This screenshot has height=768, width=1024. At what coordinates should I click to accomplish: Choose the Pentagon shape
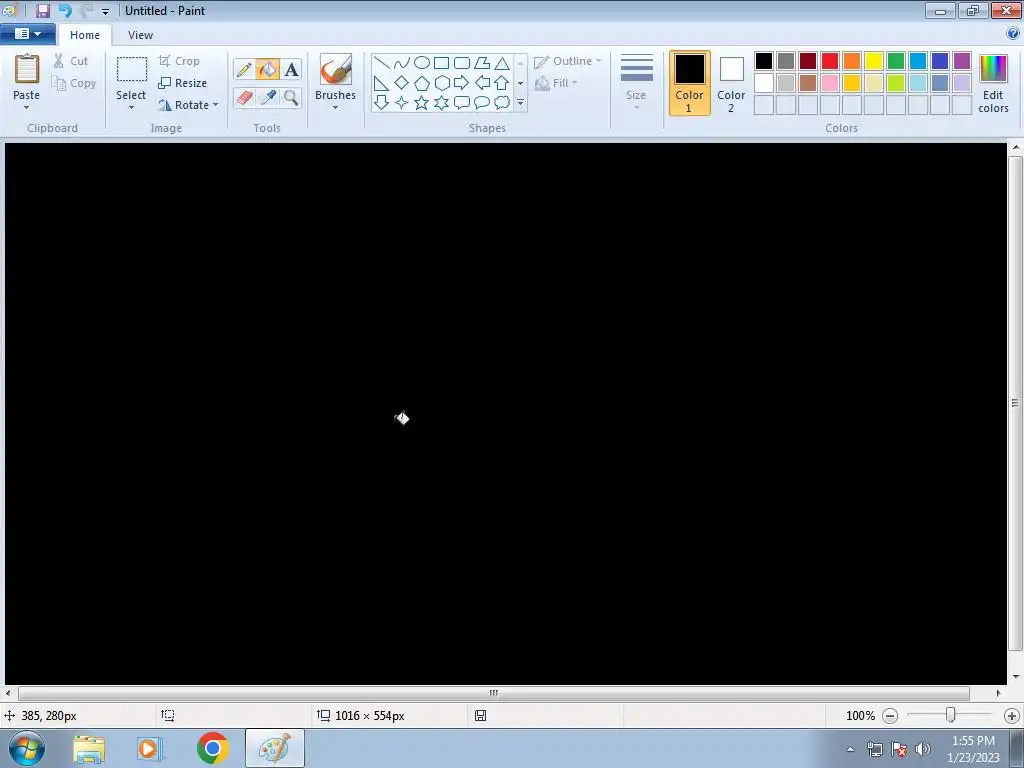pos(422,83)
